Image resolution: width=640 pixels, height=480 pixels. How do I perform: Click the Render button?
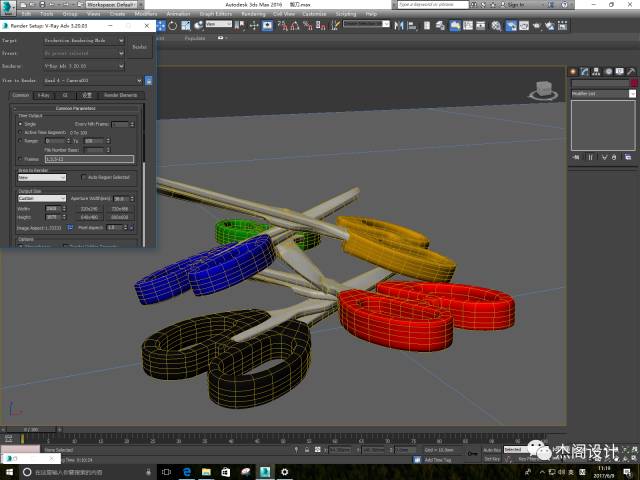pos(140,47)
